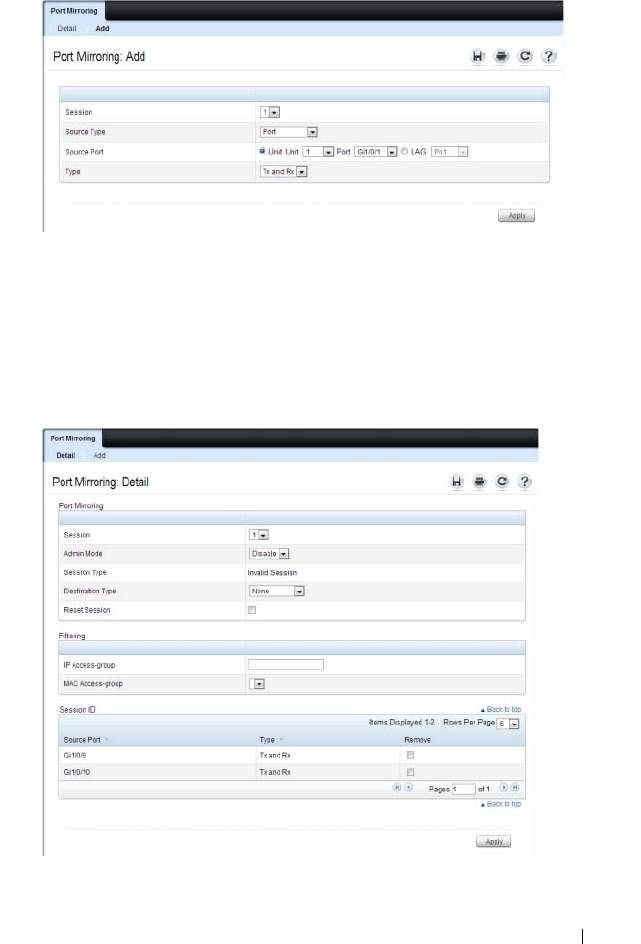Click Save icon on Port Mirroring: Add page
The image size is (641, 944).
coord(477,57)
